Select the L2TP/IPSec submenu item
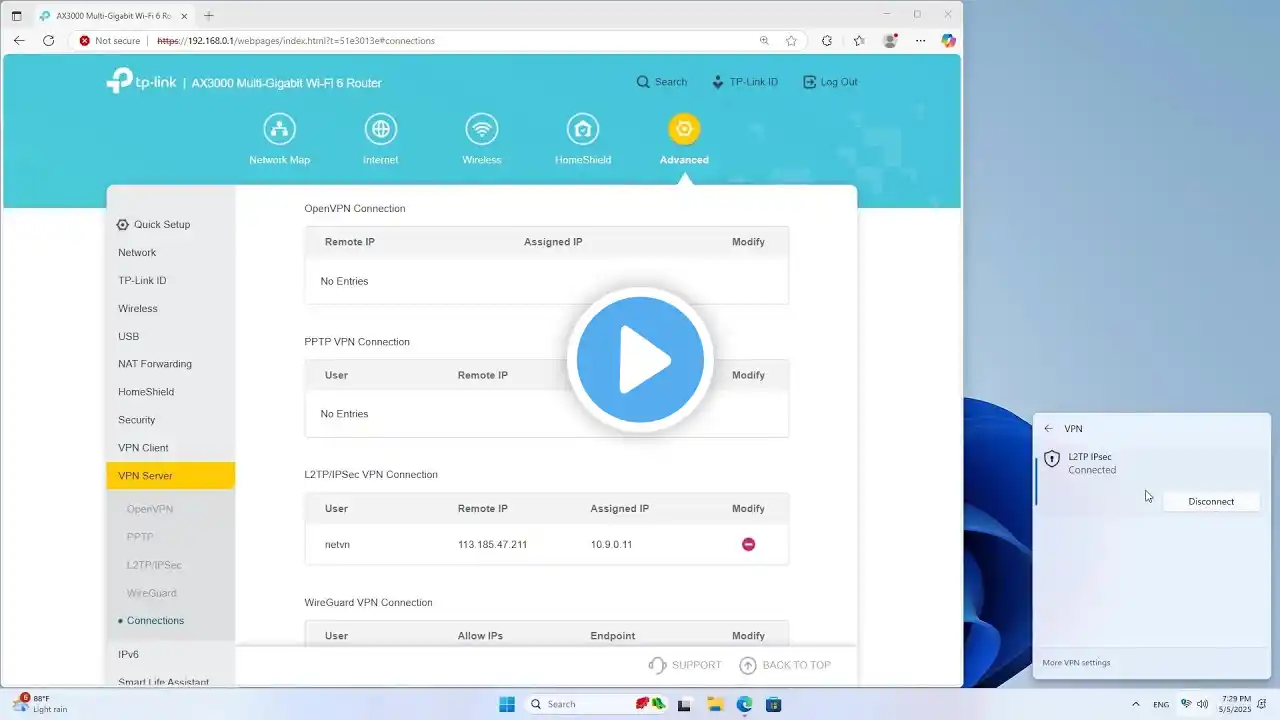The width and height of the screenshot is (1280, 720). pyautogui.click(x=154, y=565)
